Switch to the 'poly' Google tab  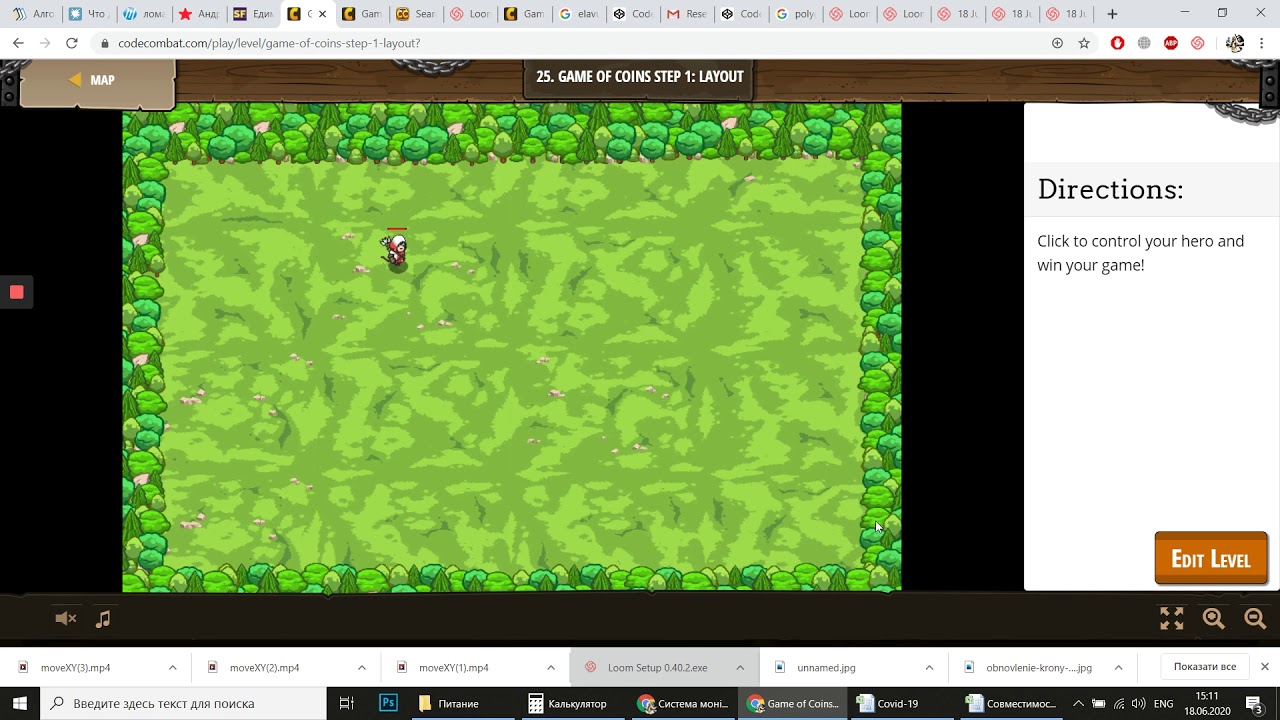[794, 14]
